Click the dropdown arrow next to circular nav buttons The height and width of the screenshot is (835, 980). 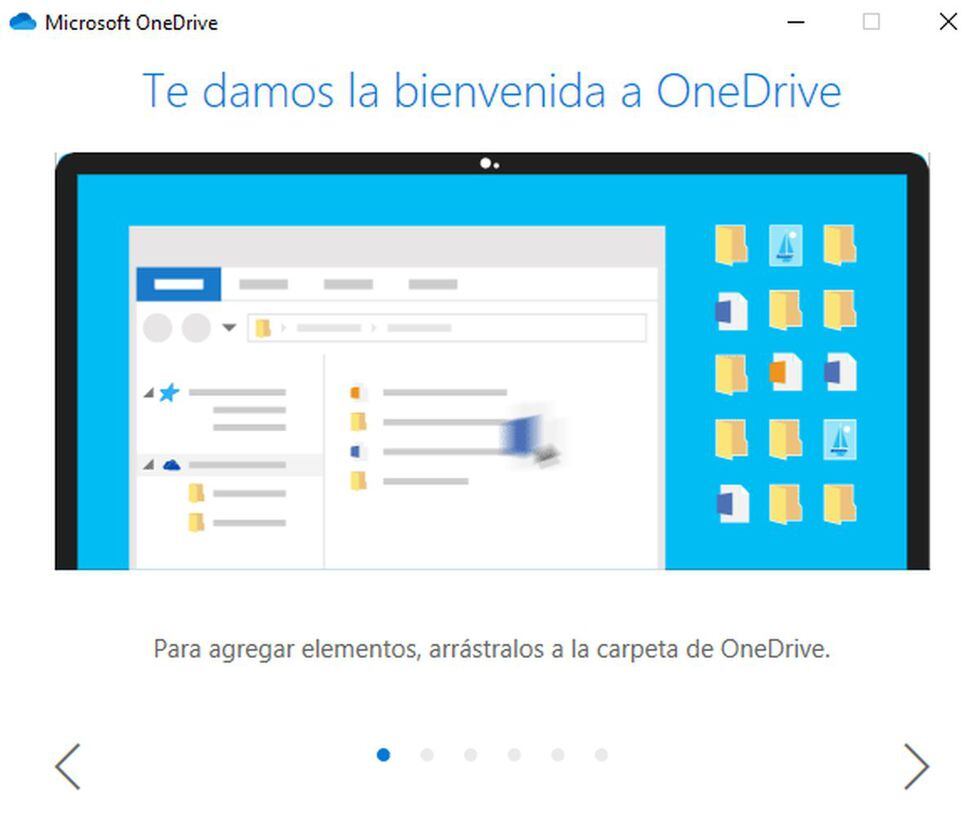tap(228, 328)
